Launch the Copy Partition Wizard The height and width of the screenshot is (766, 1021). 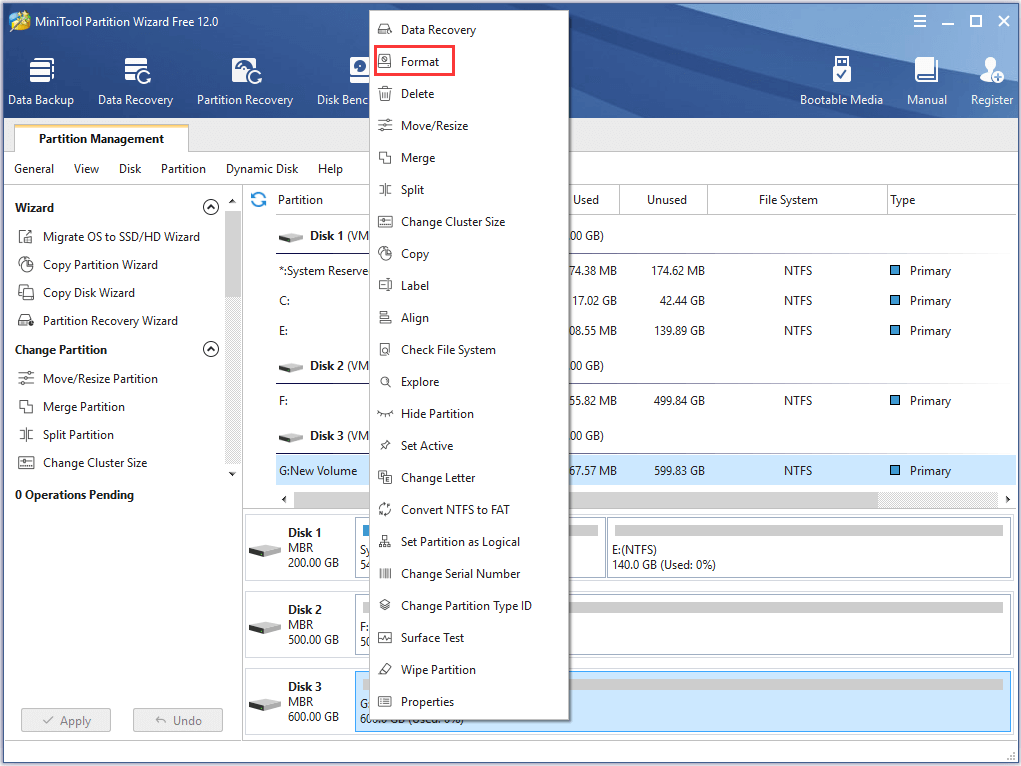click(88, 264)
